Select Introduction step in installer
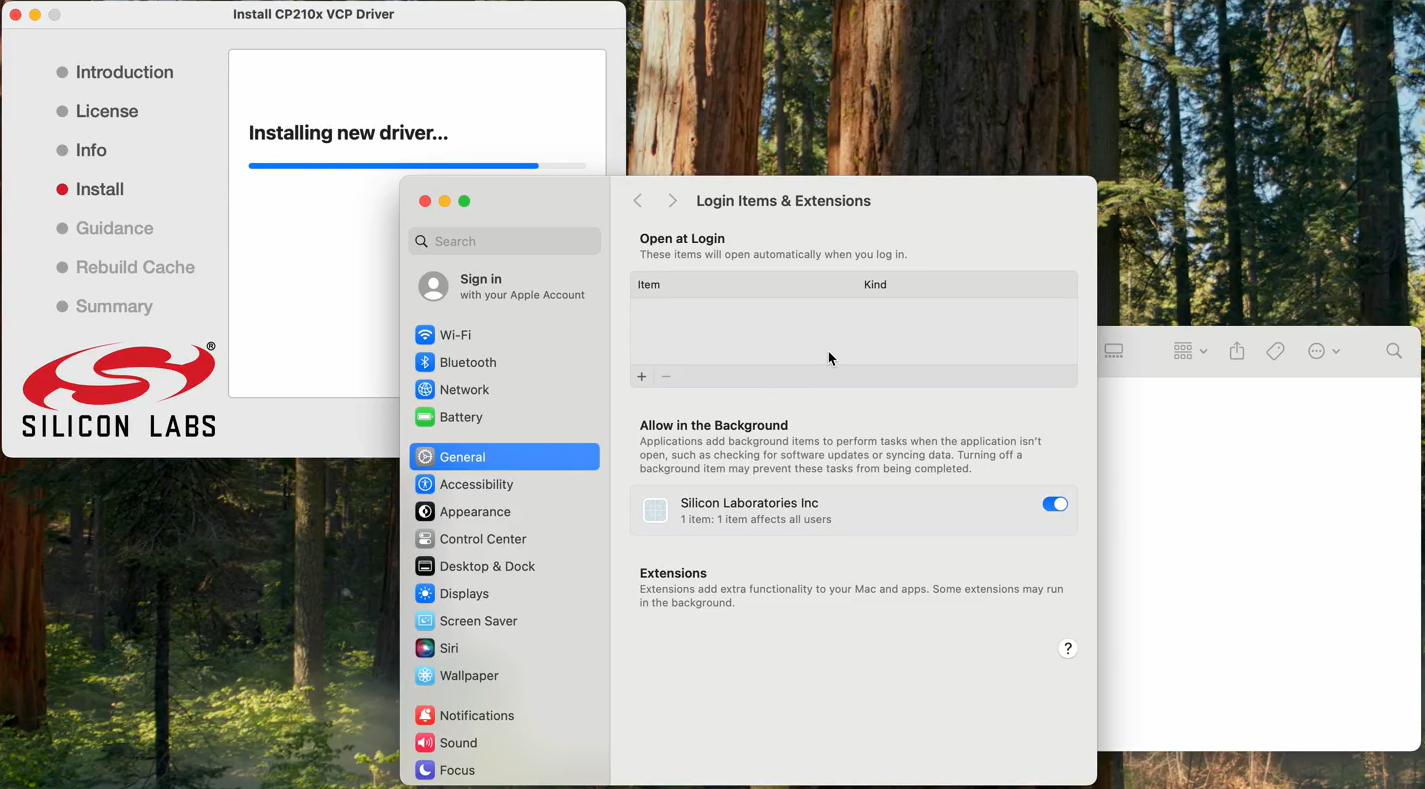 (115, 72)
